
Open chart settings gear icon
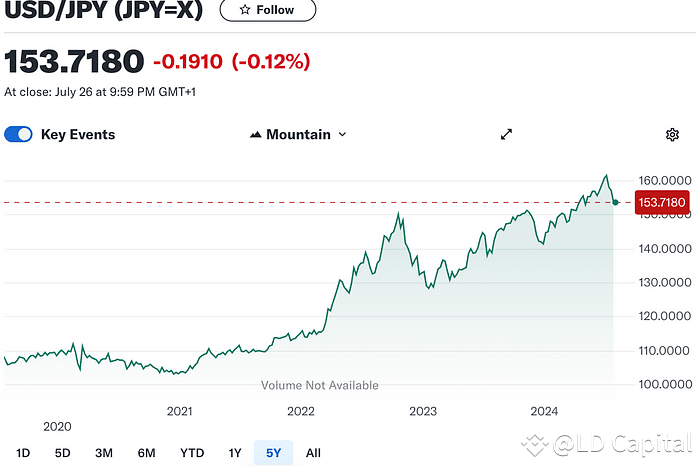coord(672,135)
